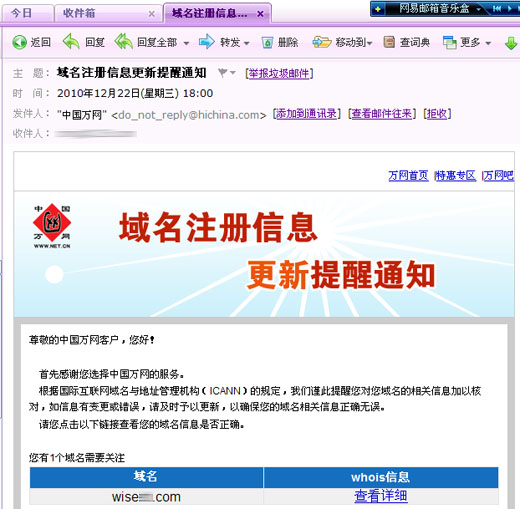This screenshot has height=509, width=520.
Task: Click the 更多 windows icon
Action: (449, 42)
